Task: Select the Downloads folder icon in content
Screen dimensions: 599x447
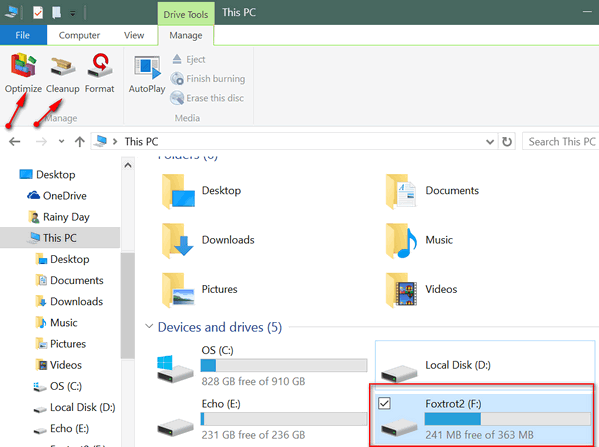Action: coord(178,240)
